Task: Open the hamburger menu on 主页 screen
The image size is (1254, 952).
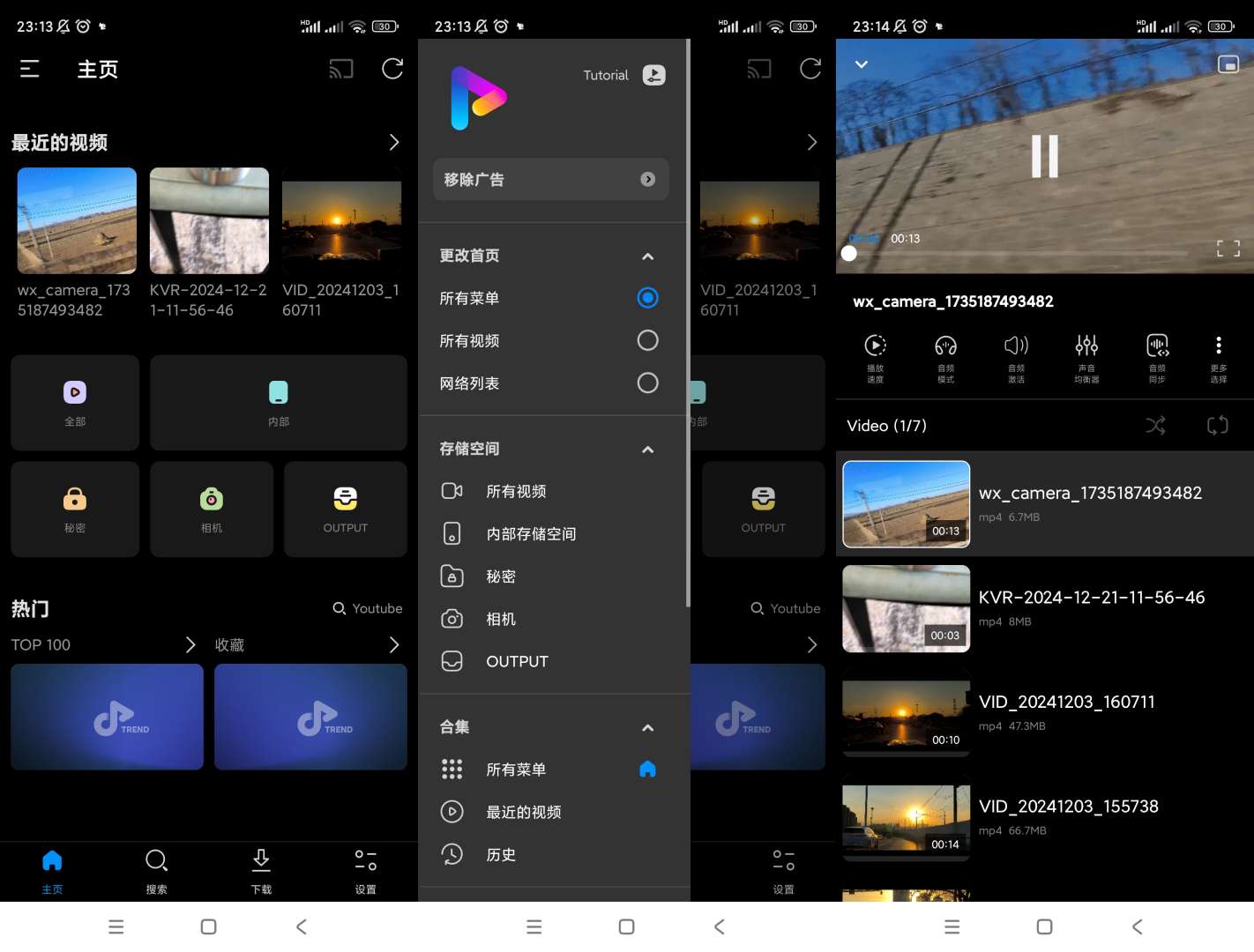Action: (30, 69)
